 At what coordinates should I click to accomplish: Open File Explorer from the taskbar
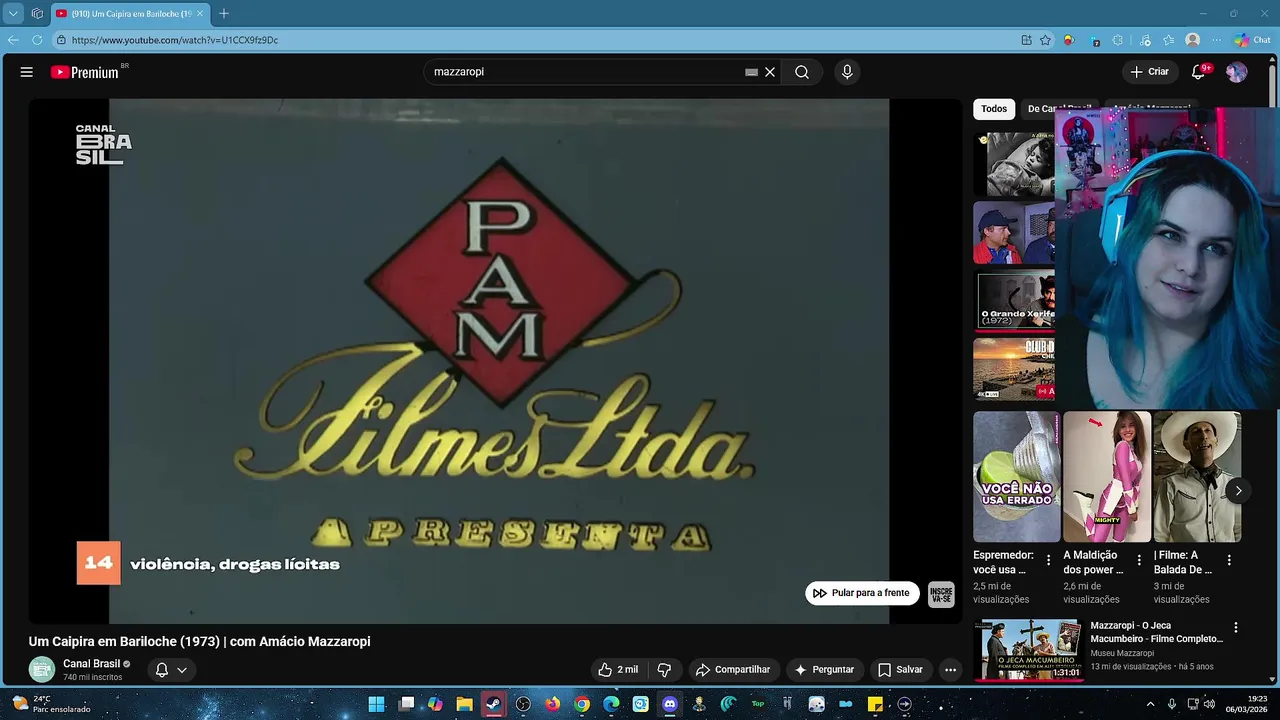pyautogui.click(x=464, y=704)
